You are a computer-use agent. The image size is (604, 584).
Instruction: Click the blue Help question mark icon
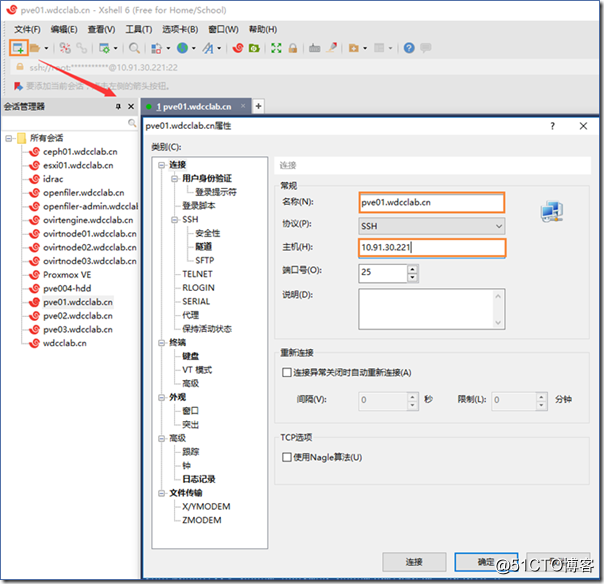(409, 48)
